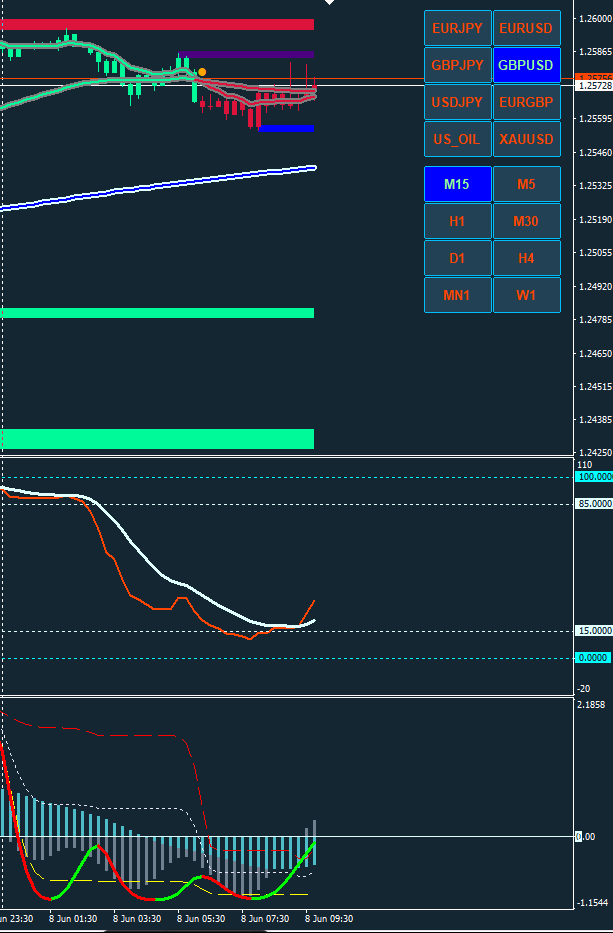The image size is (613, 933).
Task: Click the 15.0000 oscillator level label
Action: [594, 631]
